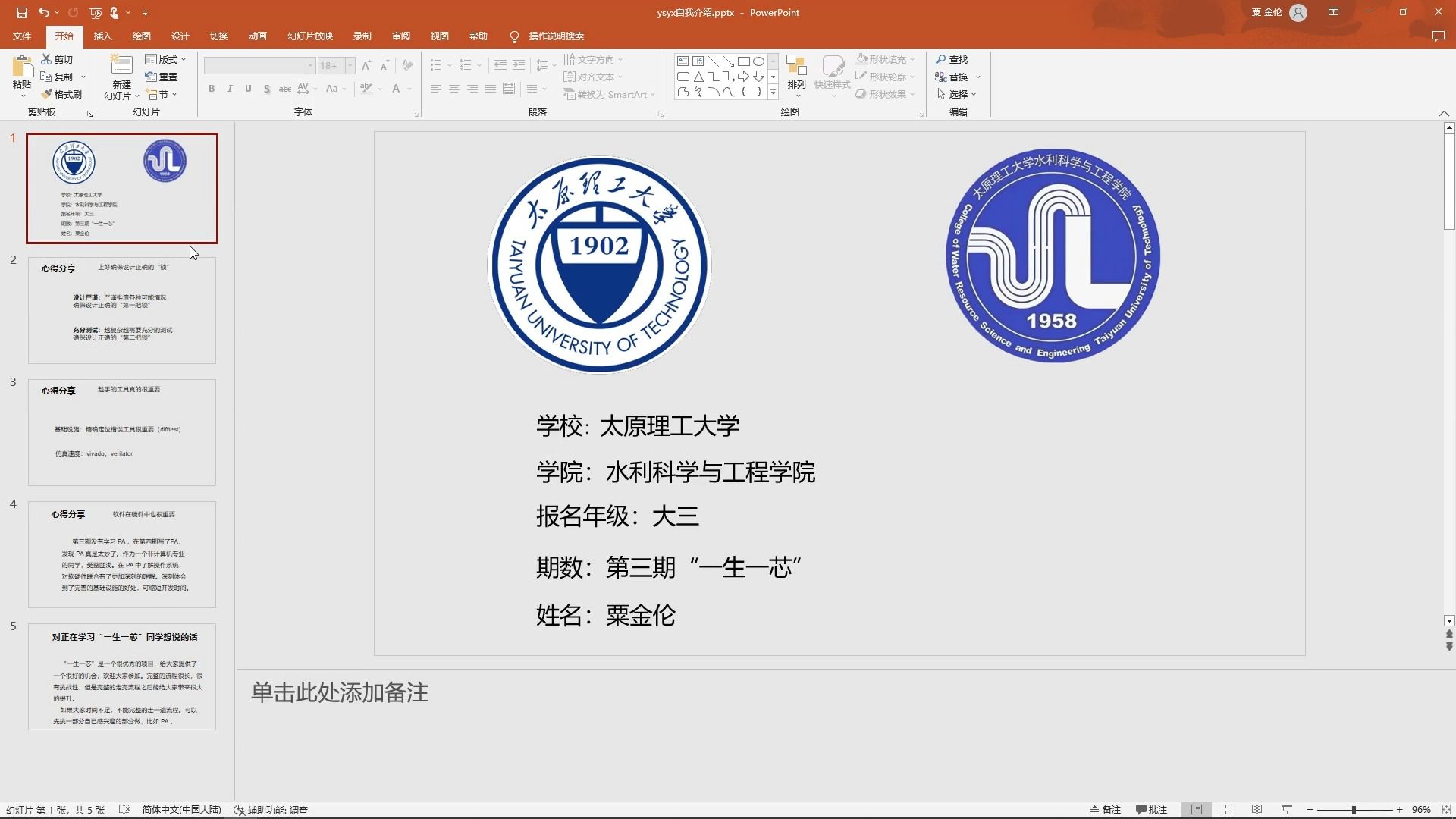Click the zoom slider handle
This screenshot has height=819, width=1456.
point(1354,810)
